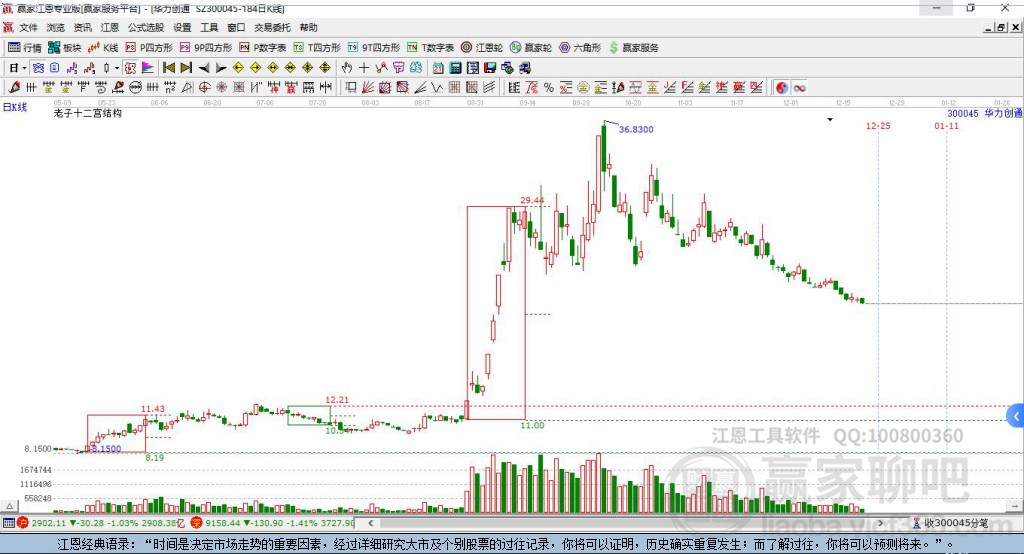Click the 老子十二宫结构 indicator title
This screenshot has width=1024, height=554.
point(88,113)
